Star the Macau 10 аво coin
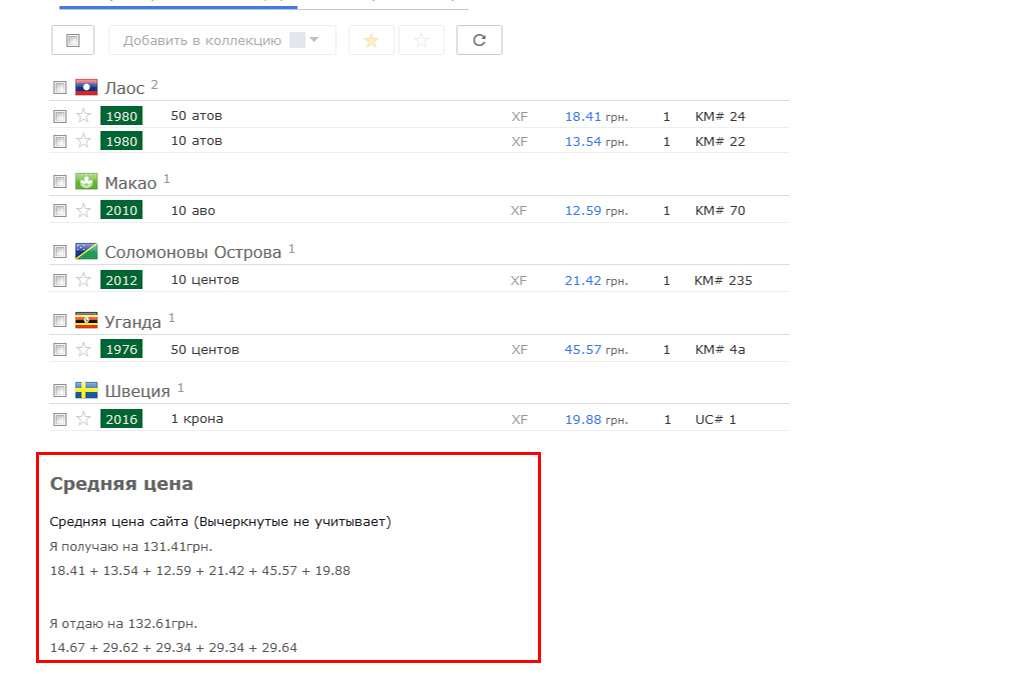 point(83,211)
